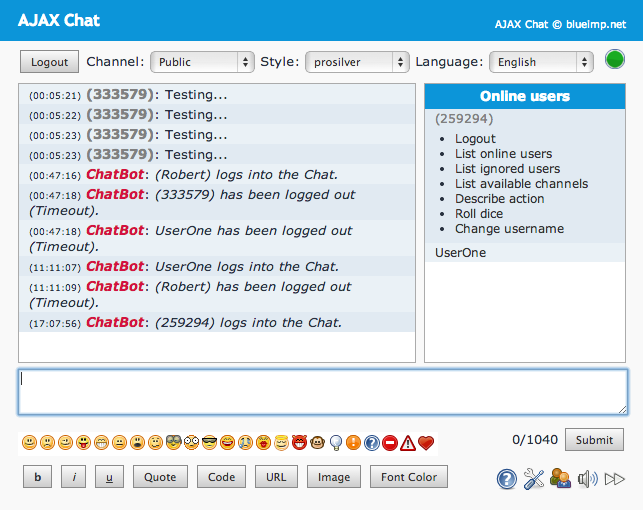This screenshot has height=510, width=643.
Task: Focus the chat message text input box
Action: [x=322, y=392]
